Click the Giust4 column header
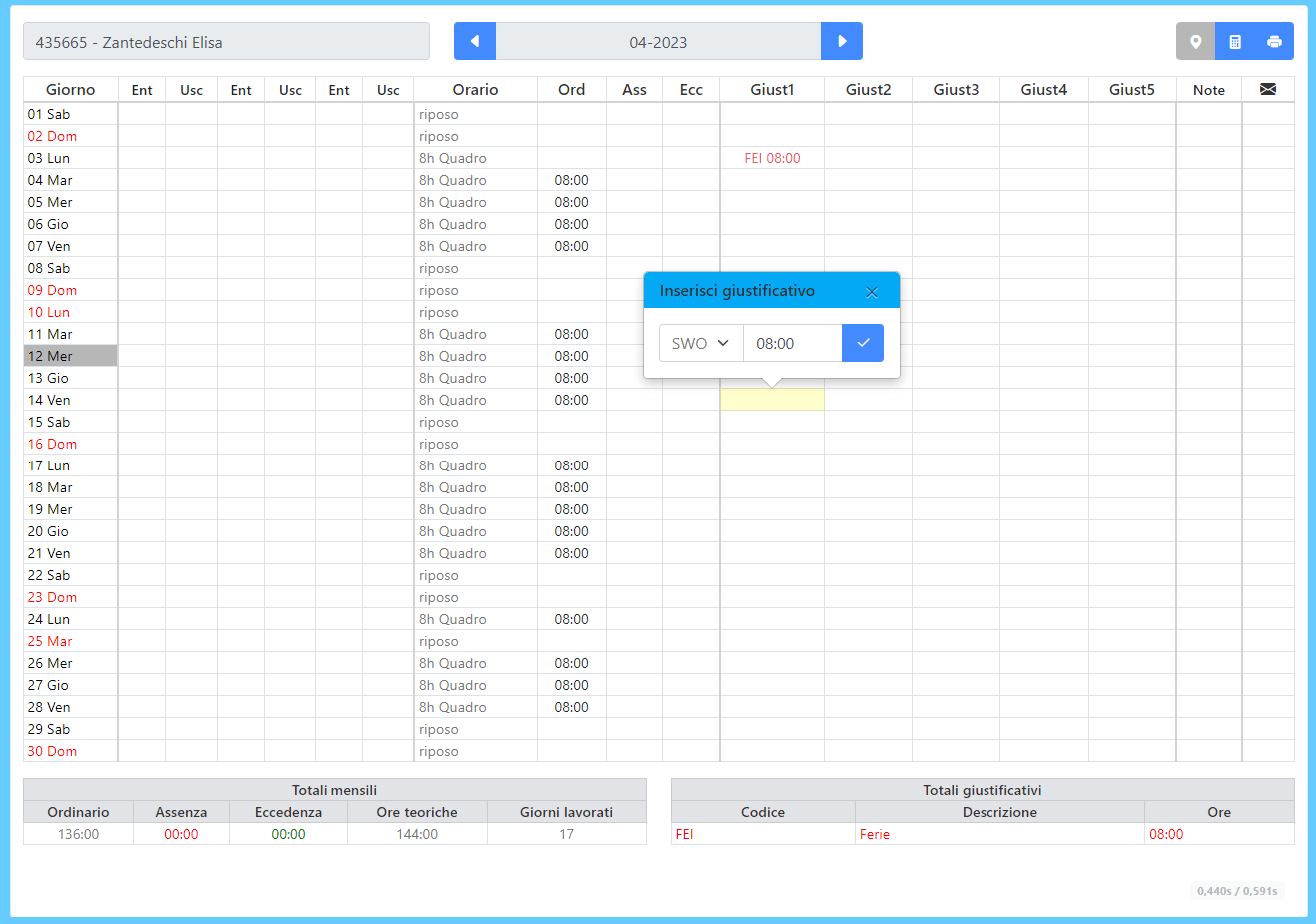 click(x=1044, y=89)
